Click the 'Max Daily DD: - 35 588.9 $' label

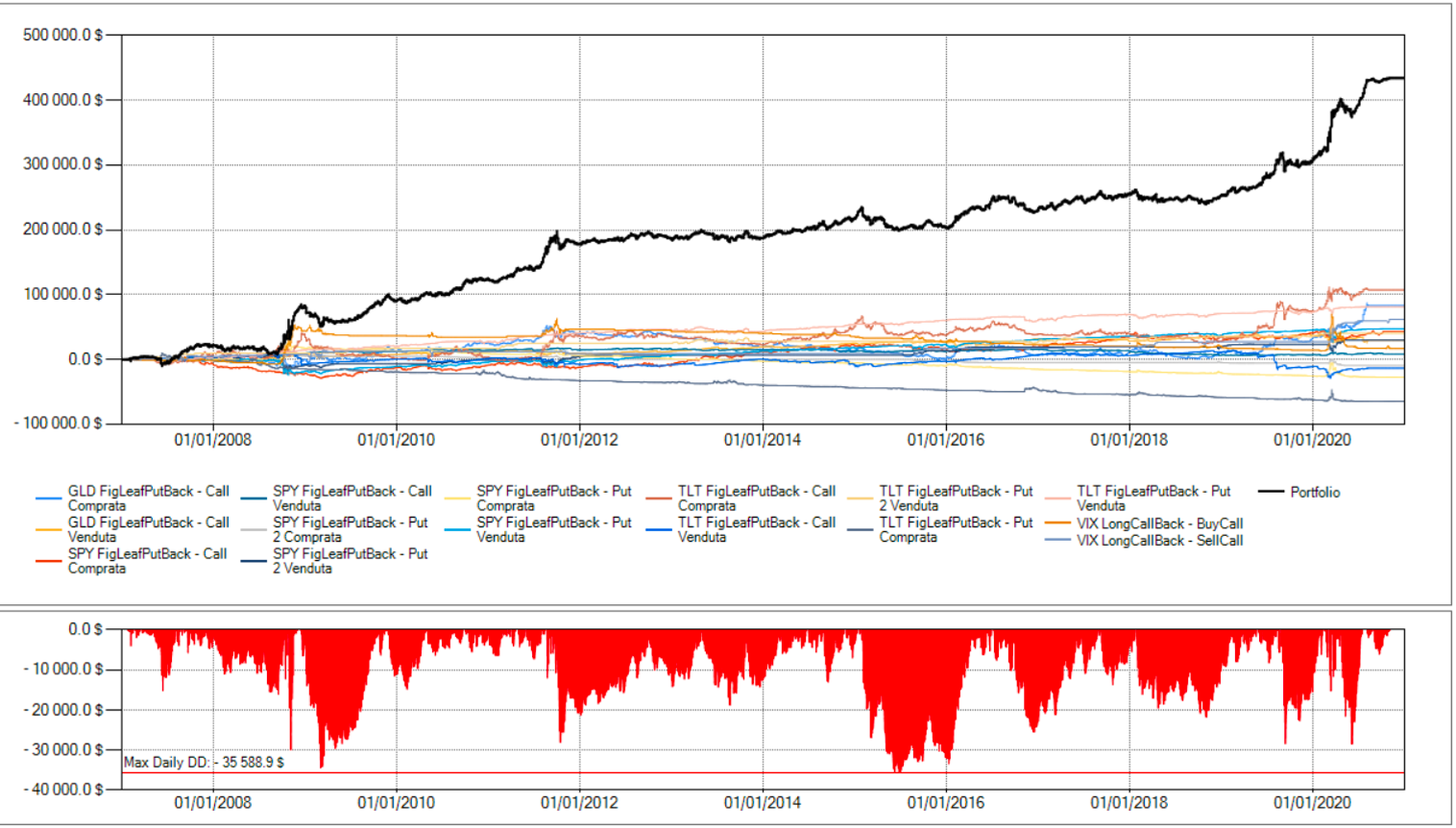point(204,763)
